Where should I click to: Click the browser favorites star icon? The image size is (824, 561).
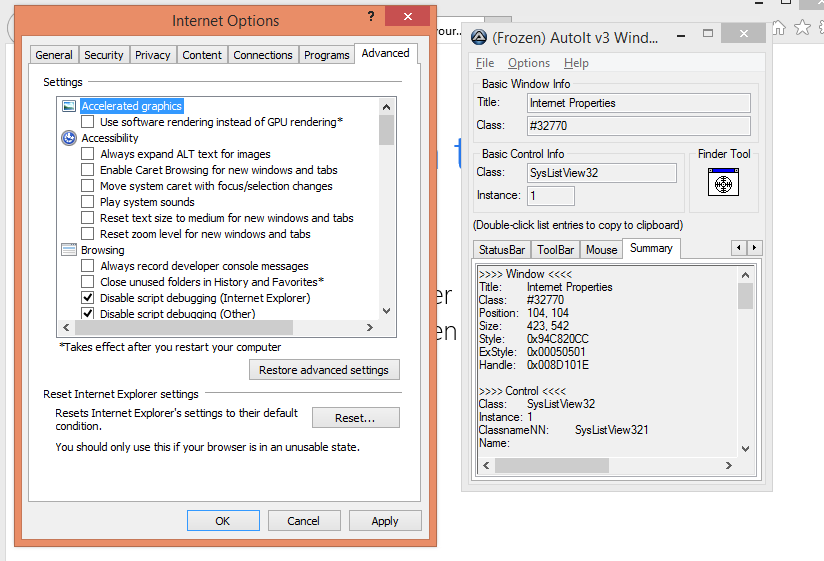(x=802, y=27)
